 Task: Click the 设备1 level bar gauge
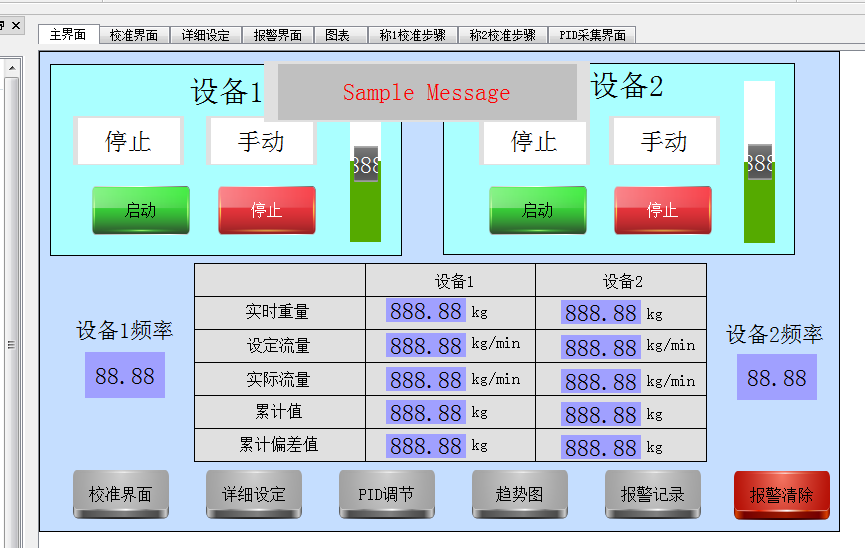tap(365, 182)
